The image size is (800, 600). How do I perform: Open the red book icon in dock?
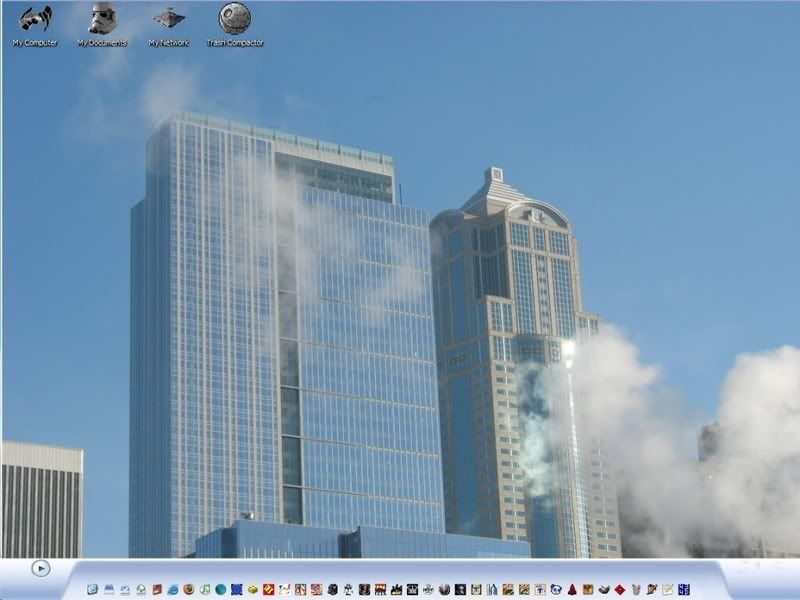tap(157, 589)
